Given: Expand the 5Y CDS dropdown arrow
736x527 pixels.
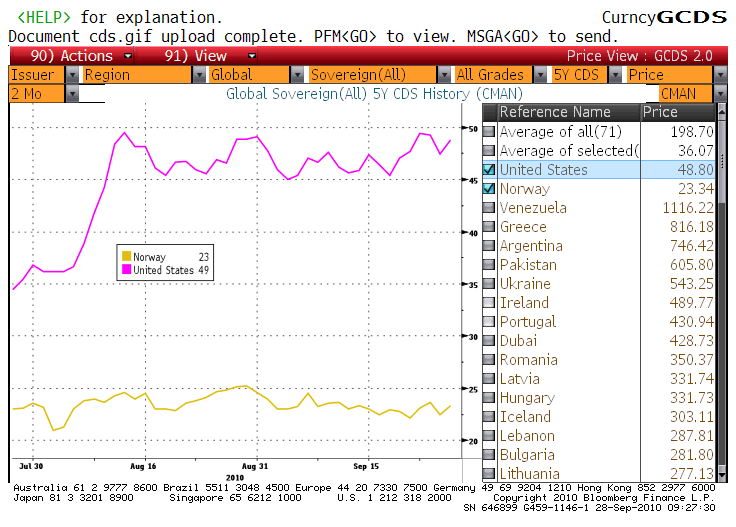Looking at the screenshot, I should coord(615,75).
